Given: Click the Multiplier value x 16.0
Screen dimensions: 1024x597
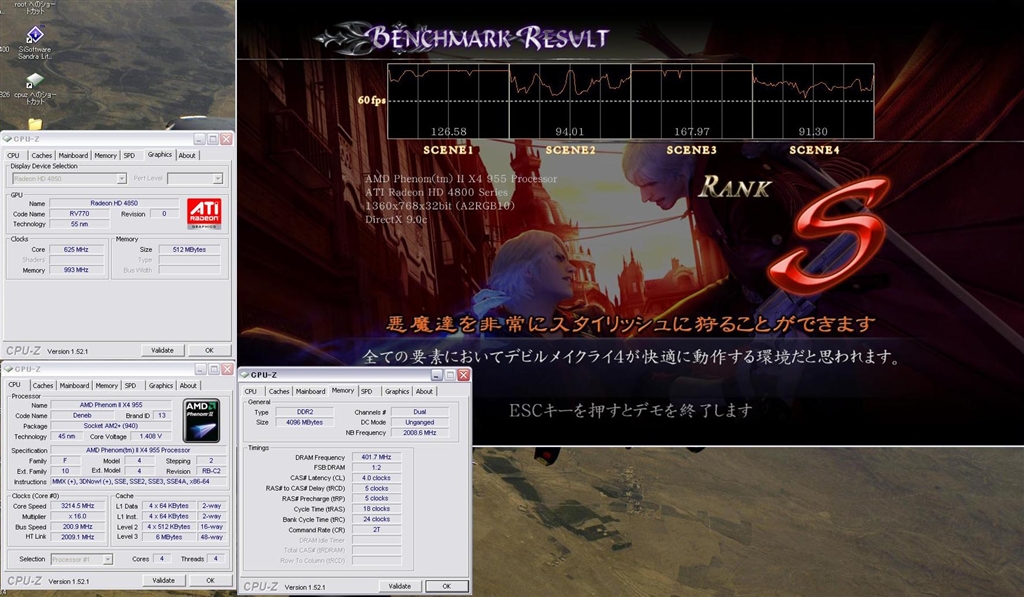Looking at the screenshot, I should pyautogui.click(x=78, y=516).
